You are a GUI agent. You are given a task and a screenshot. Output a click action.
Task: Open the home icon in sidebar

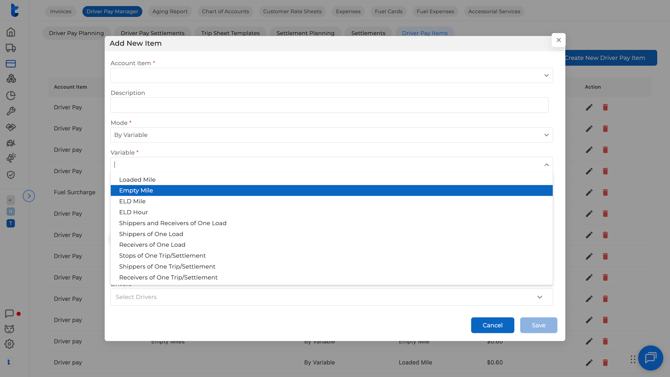[11, 32]
